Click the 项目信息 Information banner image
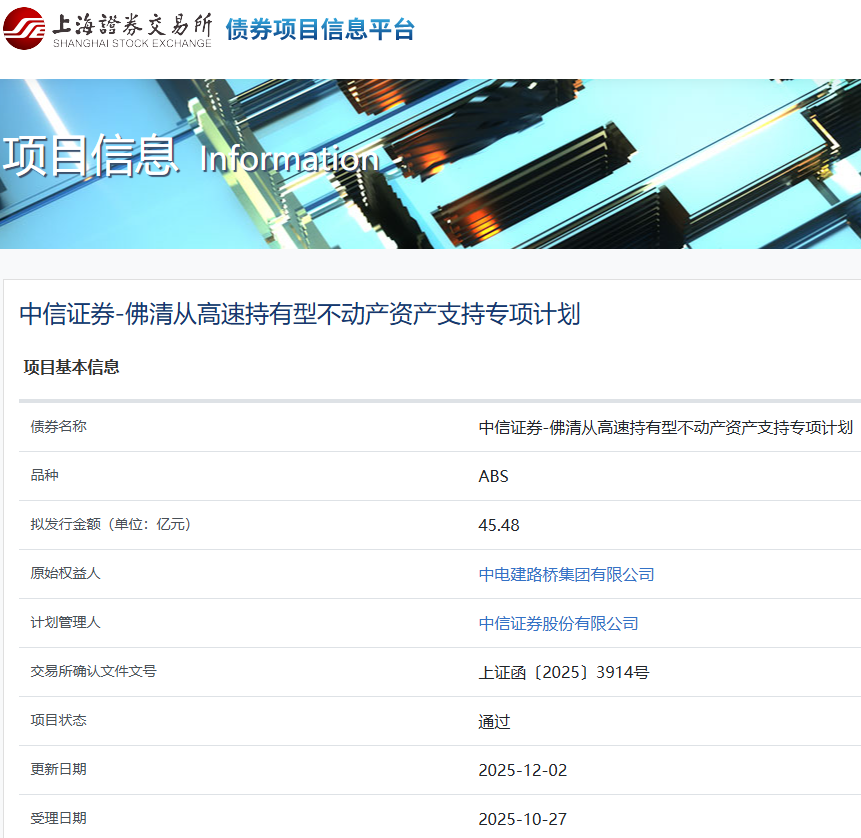861x838 pixels. click(430, 164)
